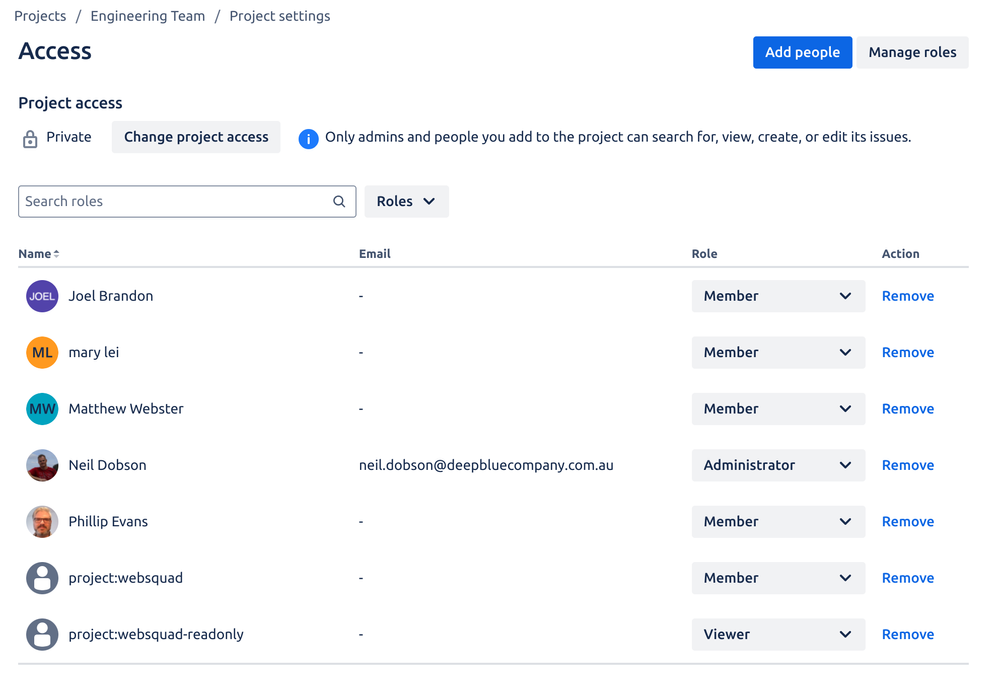Click Joel Brandon's purple avatar icon
The height and width of the screenshot is (680, 998).
coord(42,296)
